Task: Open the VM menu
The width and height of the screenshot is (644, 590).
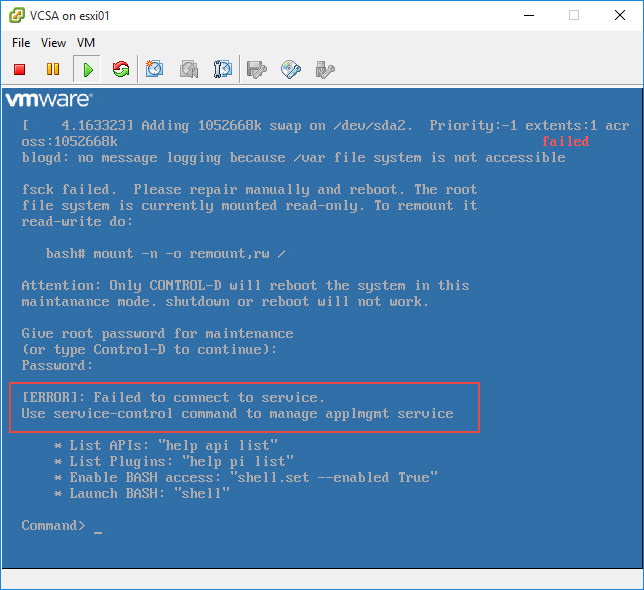Action: [86, 43]
